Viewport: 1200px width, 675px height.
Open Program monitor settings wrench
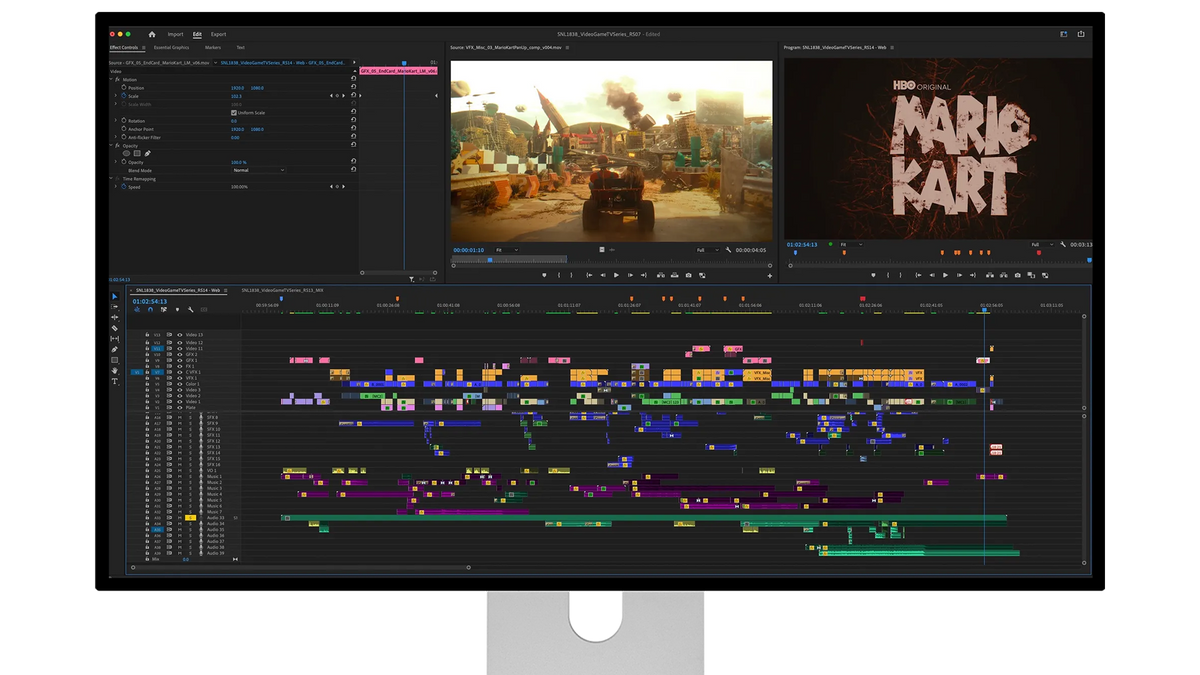pyautogui.click(x=1063, y=244)
